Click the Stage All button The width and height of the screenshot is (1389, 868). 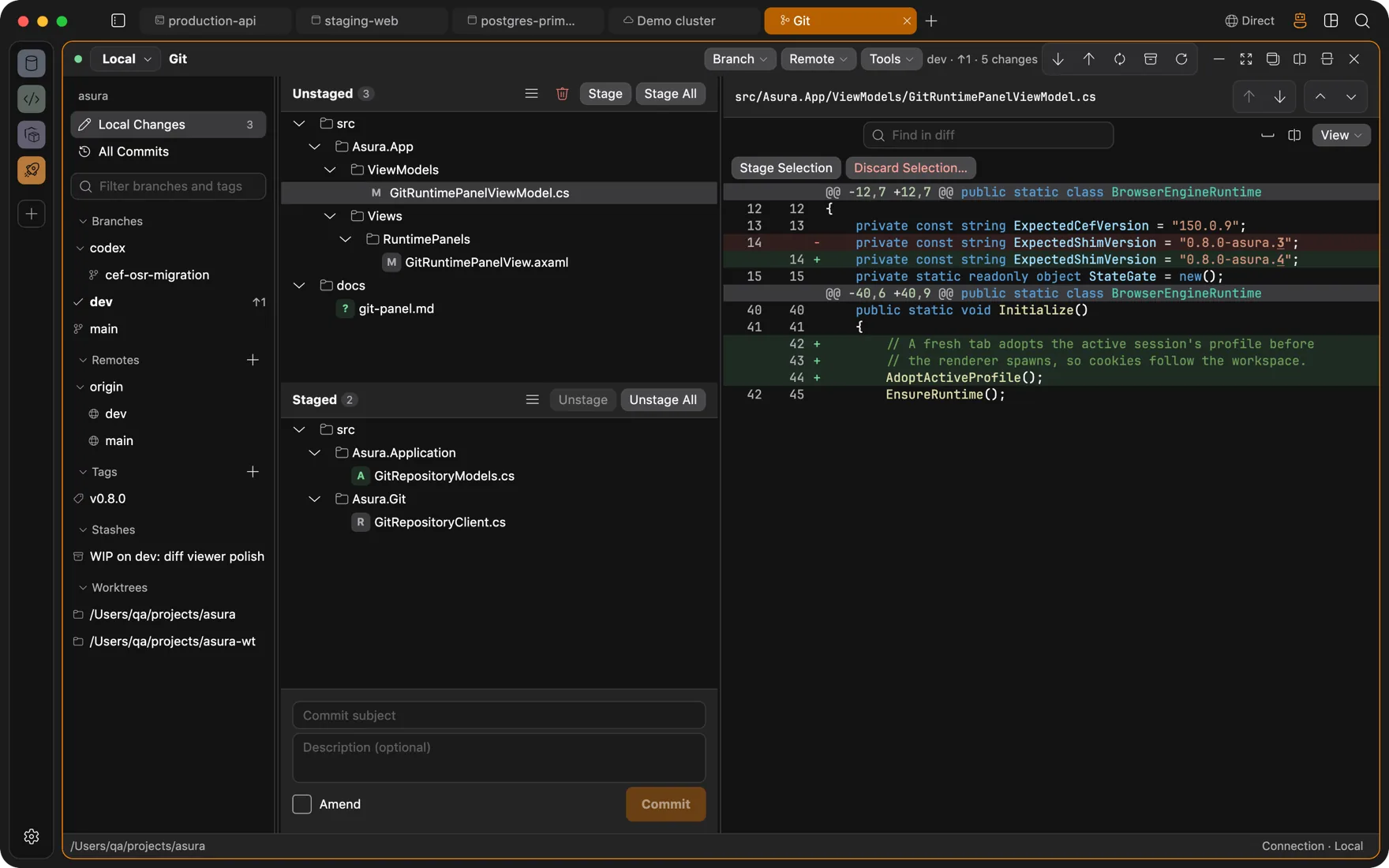pos(670,94)
